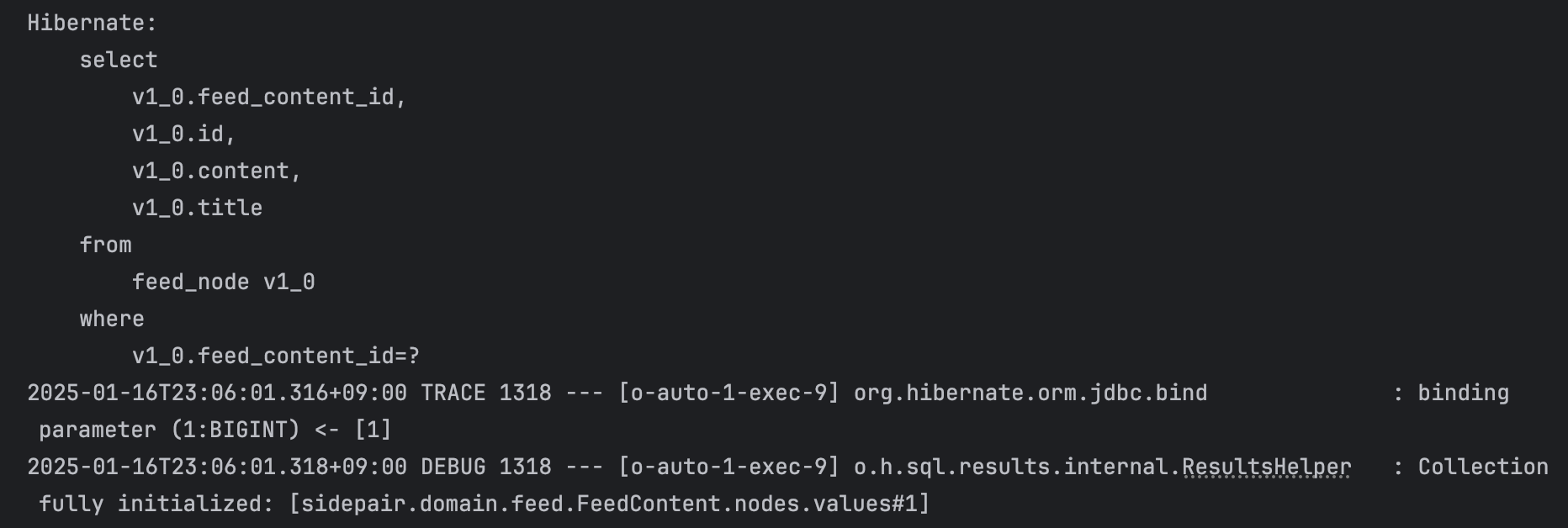Click the 'Hibernate:' log header text
Image resolution: width=1568 pixels, height=528 pixels.
[93, 24]
